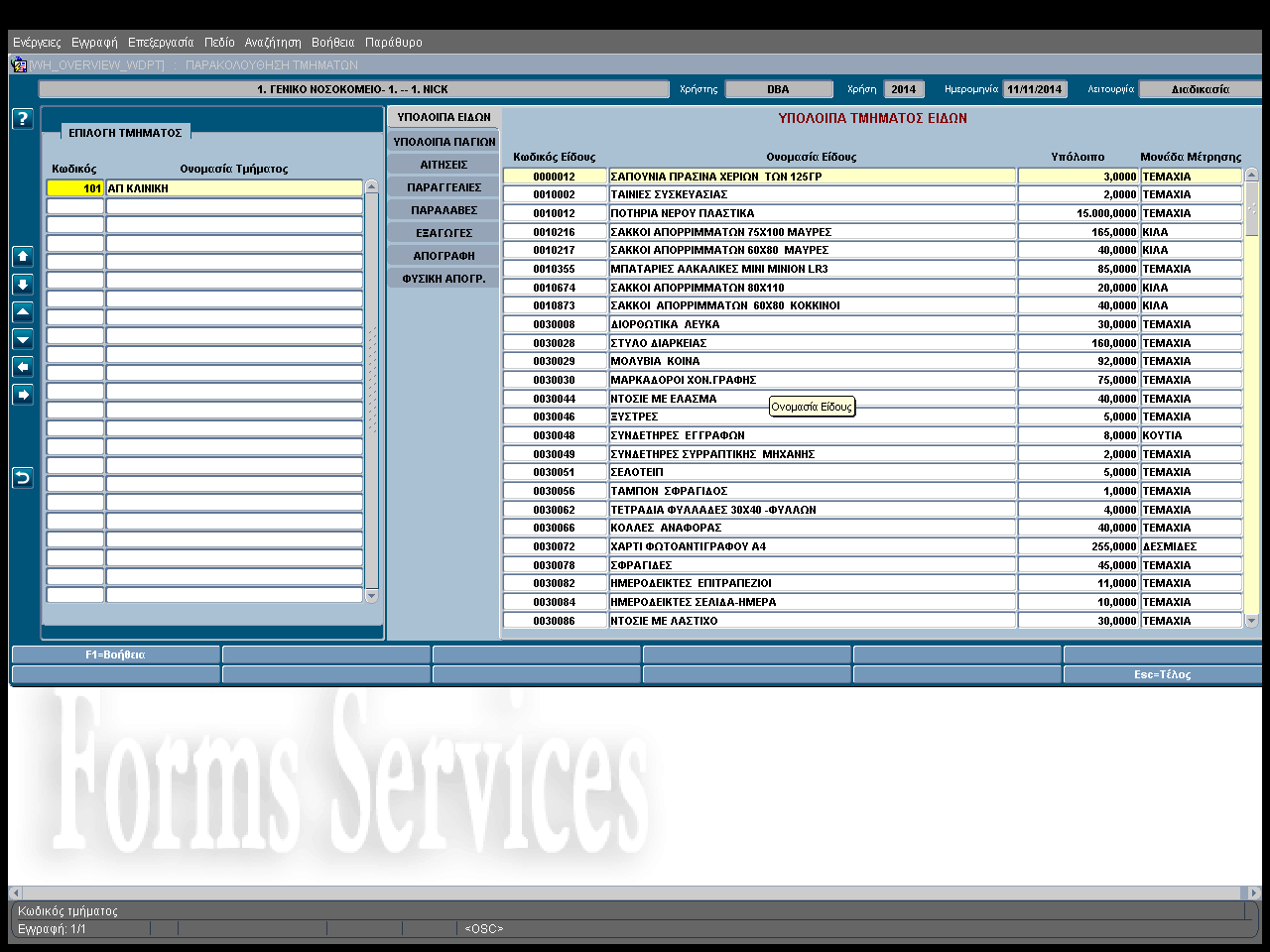Open the Παράθυρο menu
The height and width of the screenshot is (952, 1270).
pyautogui.click(x=393, y=43)
